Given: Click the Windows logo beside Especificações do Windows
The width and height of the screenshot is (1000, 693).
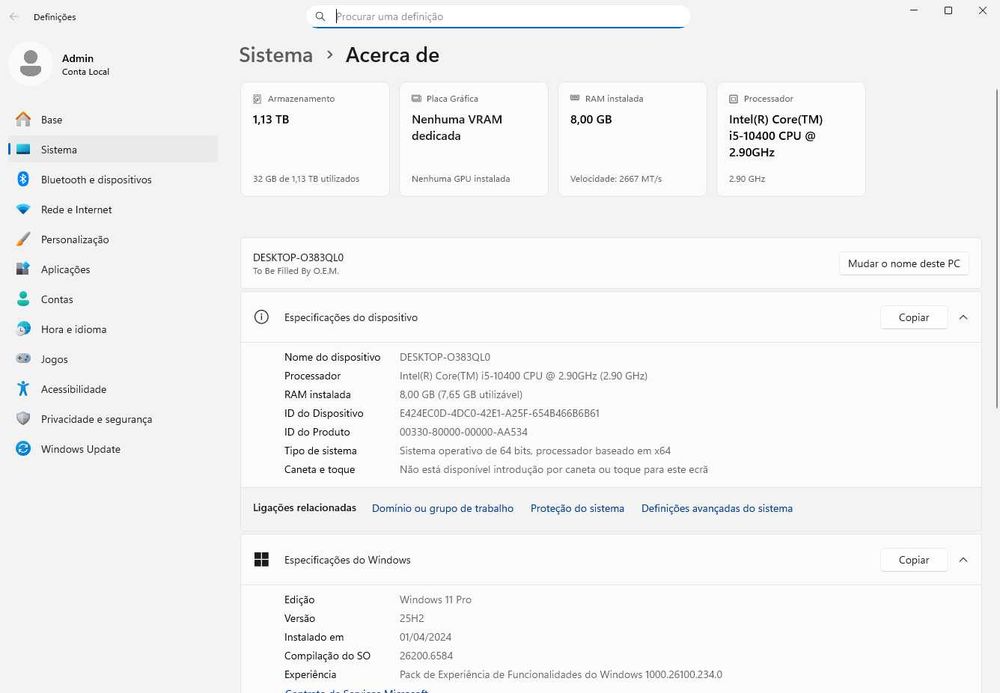Looking at the screenshot, I should point(261,560).
